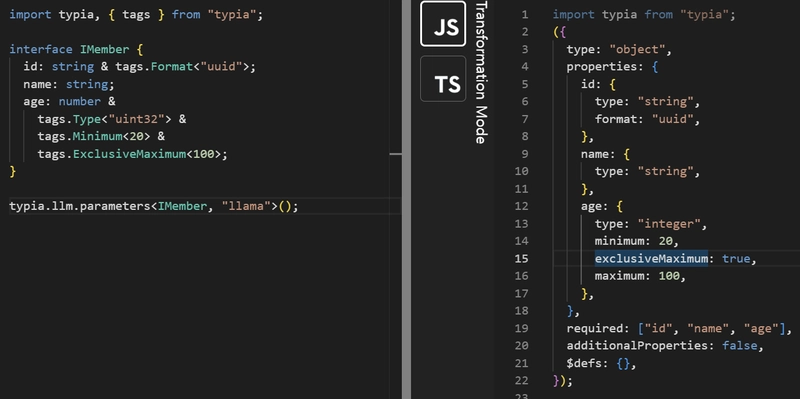
Task: Switch to JS transformation mode
Action: click(443, 24)
